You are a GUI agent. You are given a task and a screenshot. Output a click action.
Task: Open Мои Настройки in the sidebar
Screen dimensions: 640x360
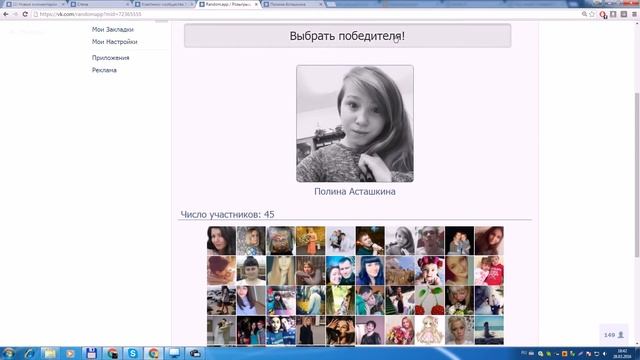click(x=114, y=42)
